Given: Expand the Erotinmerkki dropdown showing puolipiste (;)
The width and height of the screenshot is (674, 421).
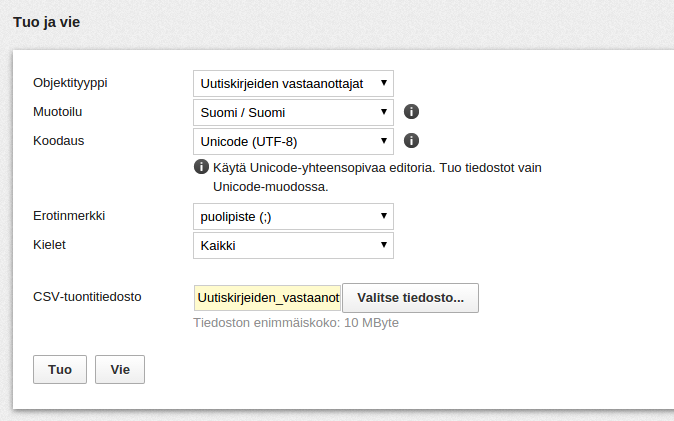Looking at the screenshot, I should coord(293,216).
